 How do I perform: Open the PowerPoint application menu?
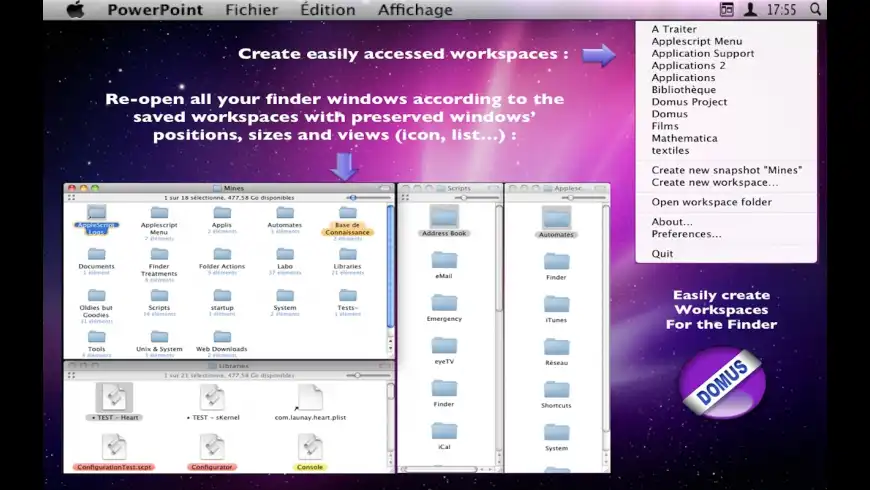point(155,9)
